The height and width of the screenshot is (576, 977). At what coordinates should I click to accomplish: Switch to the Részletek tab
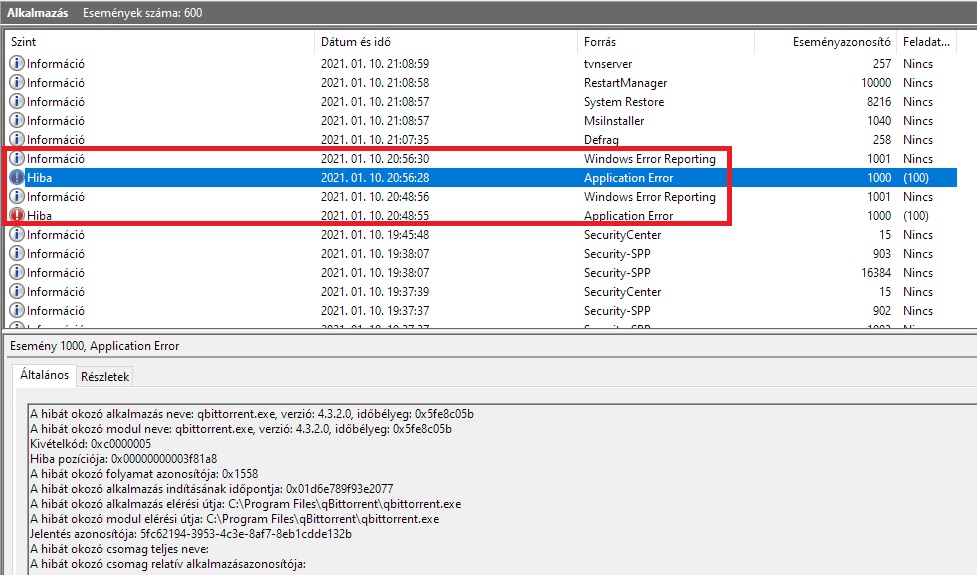[x=105, y=377]
